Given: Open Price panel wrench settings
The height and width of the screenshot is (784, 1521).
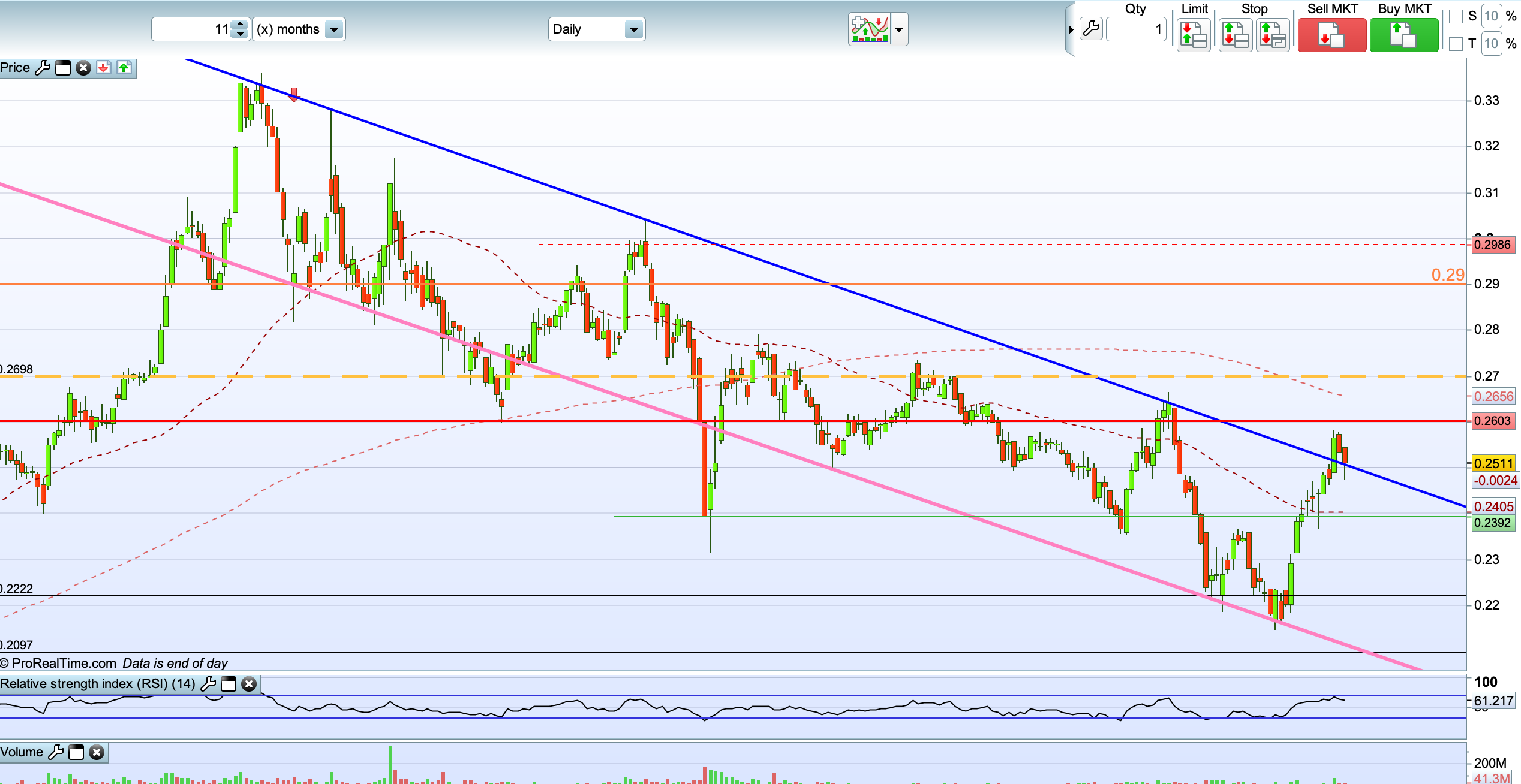Looking at the screenshot, I should tap(43, 68).
